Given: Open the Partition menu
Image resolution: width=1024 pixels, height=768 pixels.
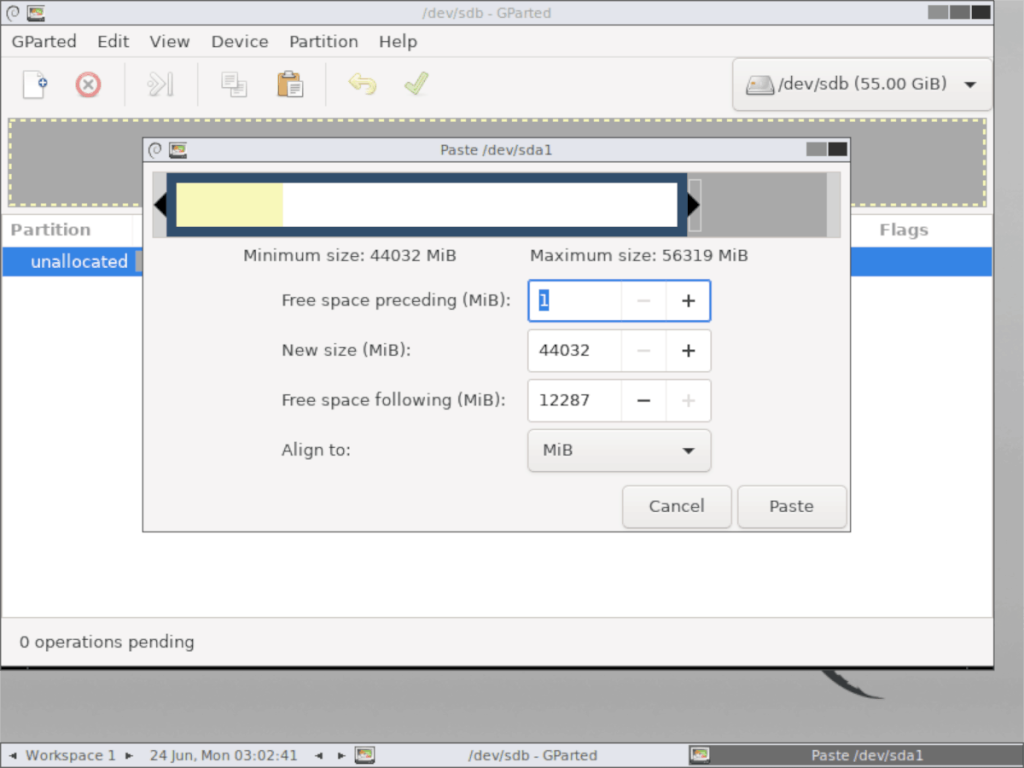Looking at the screenshot, I should (x=323, y=42).
